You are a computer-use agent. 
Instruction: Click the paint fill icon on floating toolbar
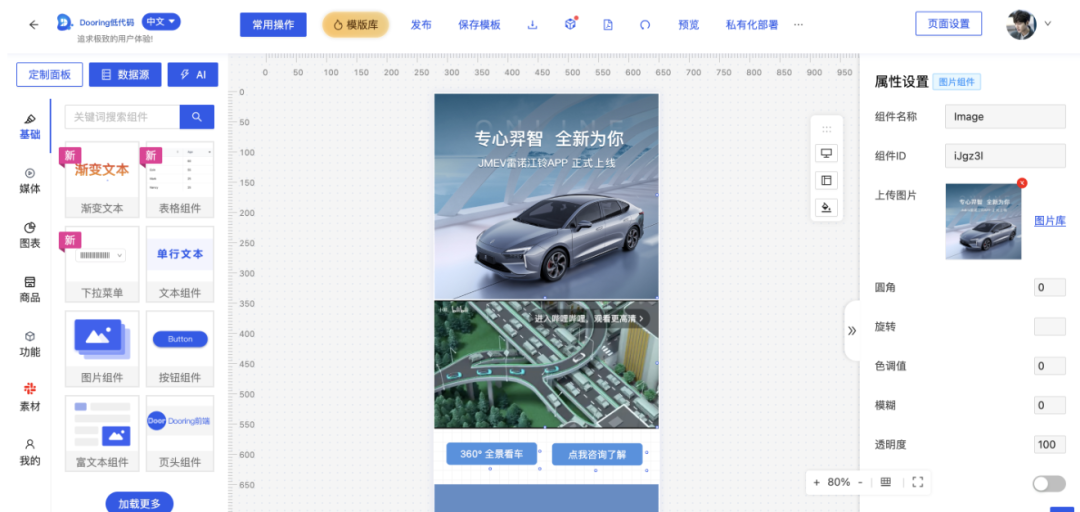827,207
